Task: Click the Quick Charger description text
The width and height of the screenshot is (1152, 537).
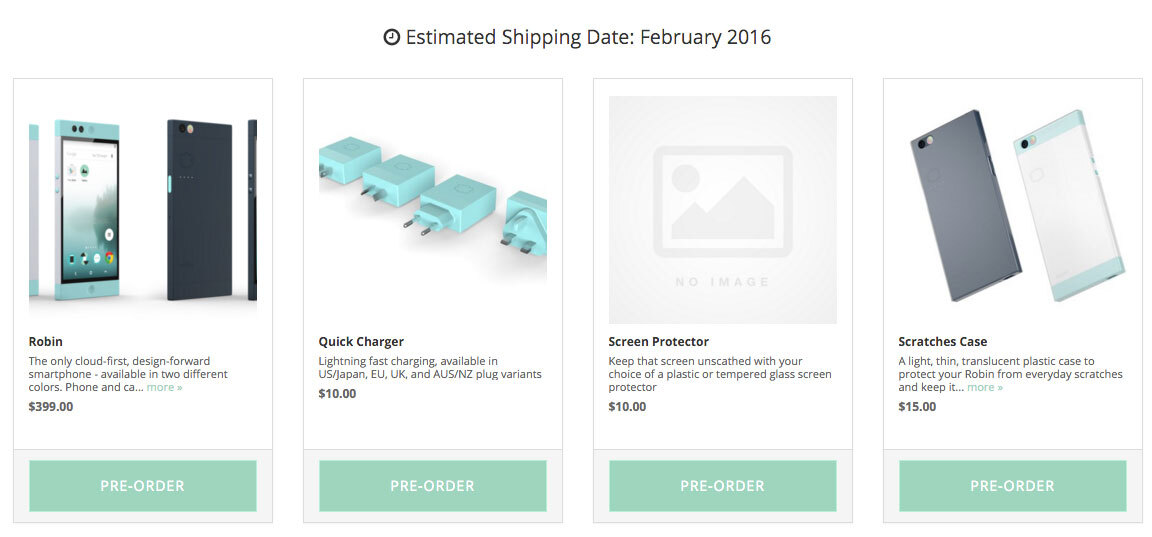Action: click(x=430, y=368)
